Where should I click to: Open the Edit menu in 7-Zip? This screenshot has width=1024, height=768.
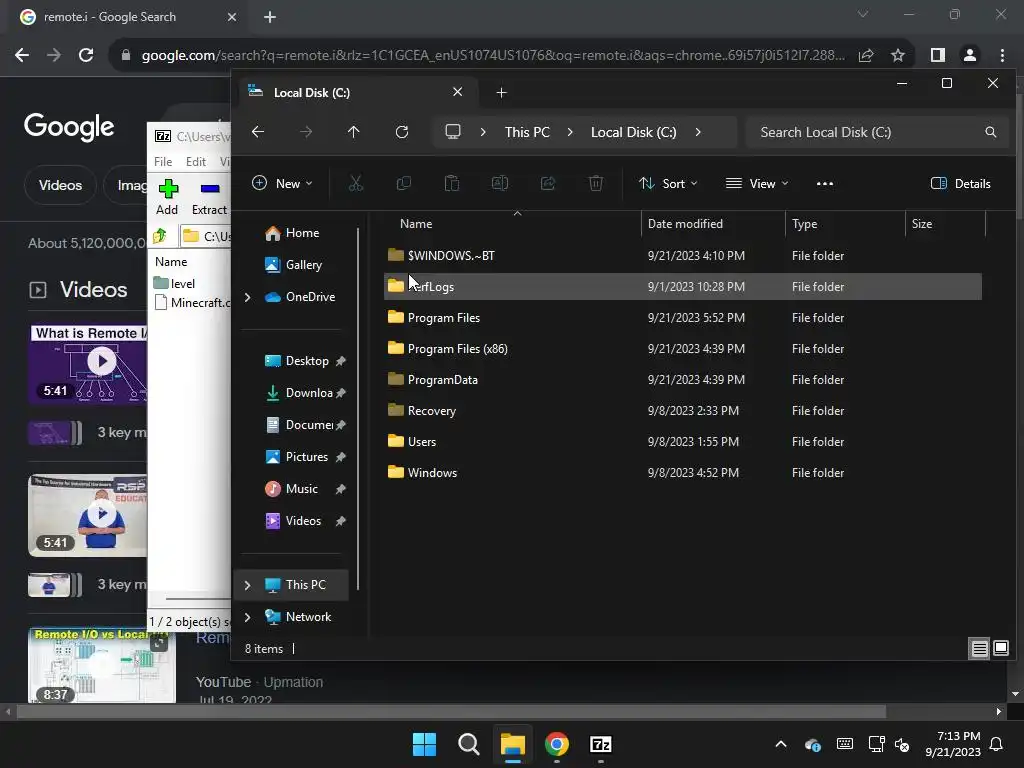pyautogui.click(x=196, y=162)
